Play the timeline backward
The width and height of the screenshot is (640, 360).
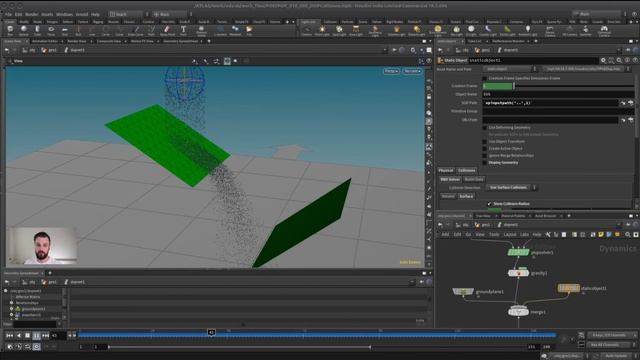[19, 336]
